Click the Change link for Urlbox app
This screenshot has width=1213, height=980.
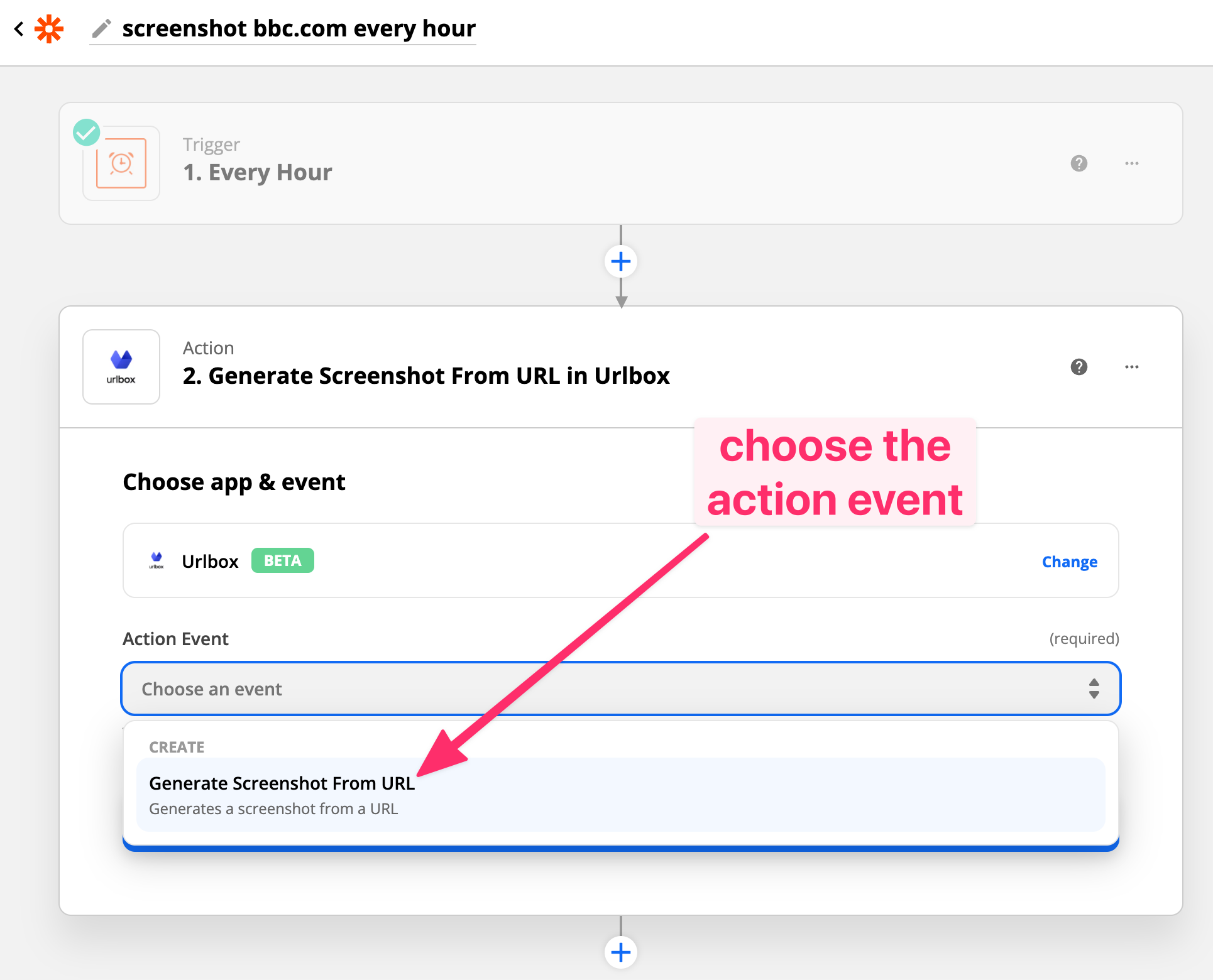point(1069,561)
